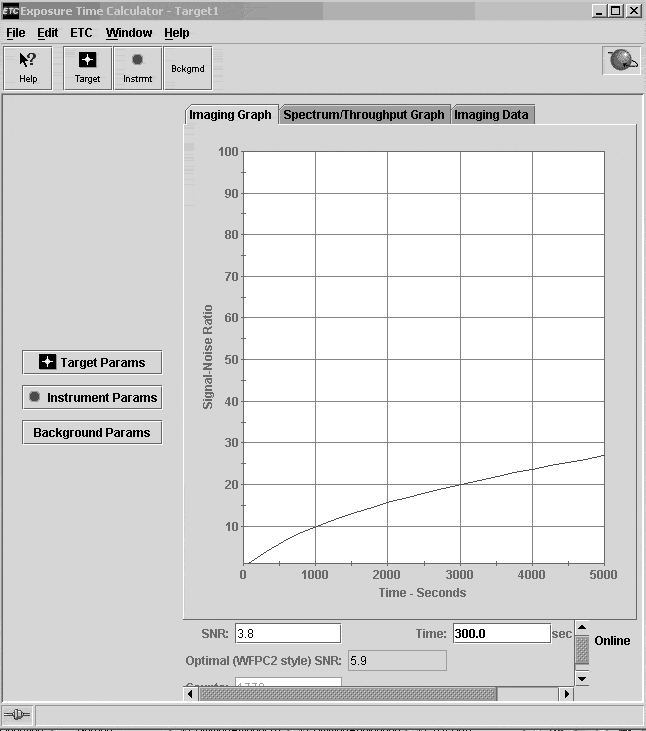Click the ETC application icon in title bar
Image resolution: width=646 pixels, height=731 pixels.
point(11,11)
